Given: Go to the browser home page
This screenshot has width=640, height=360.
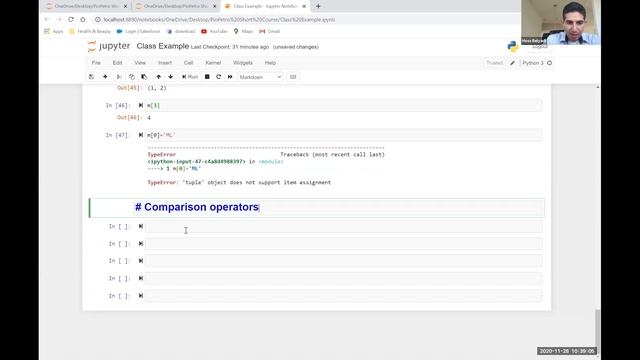Looking at the screenshot, I should click(83, 19).
